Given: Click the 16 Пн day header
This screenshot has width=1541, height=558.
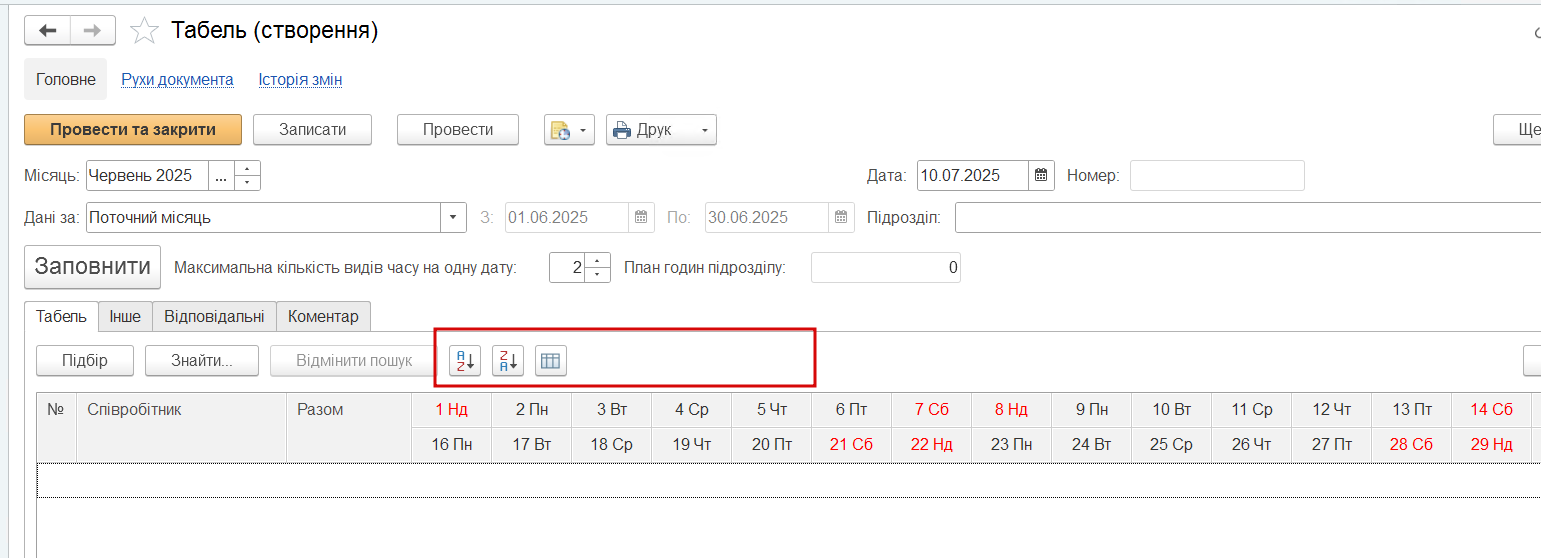Looking at the screenshot, I should tap(452, 445).
